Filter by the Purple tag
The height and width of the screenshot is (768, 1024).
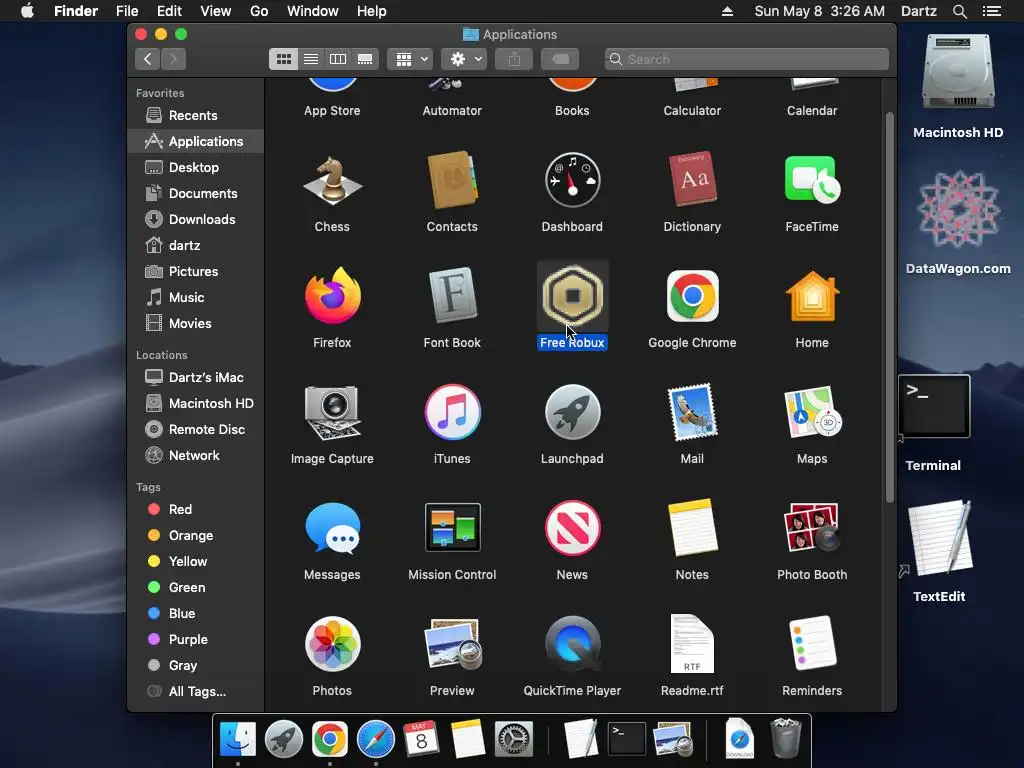[195, 640]
